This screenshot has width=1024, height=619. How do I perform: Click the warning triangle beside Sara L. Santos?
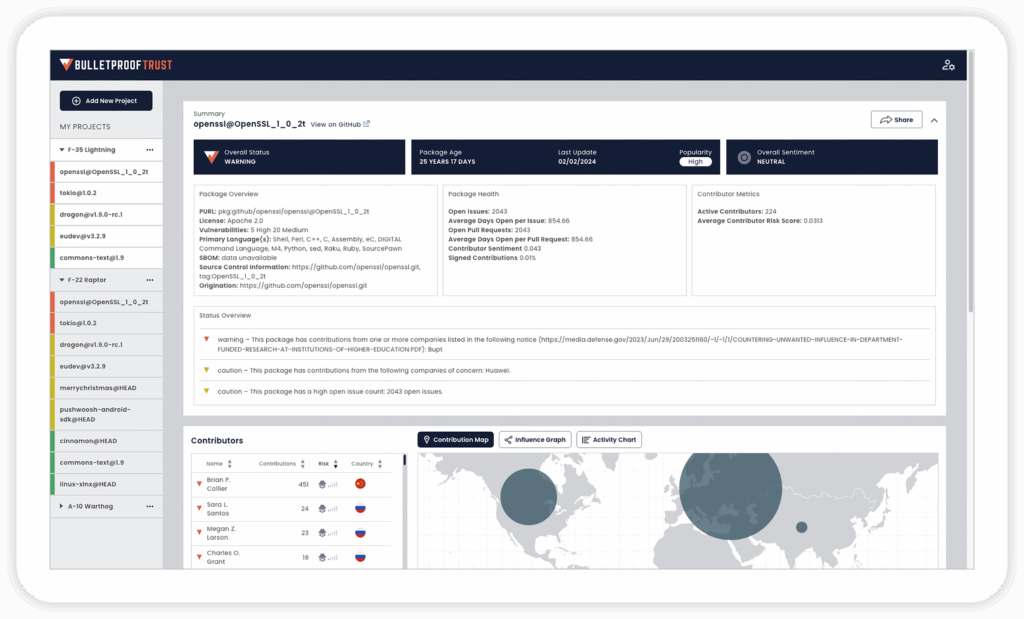(198, 506)
